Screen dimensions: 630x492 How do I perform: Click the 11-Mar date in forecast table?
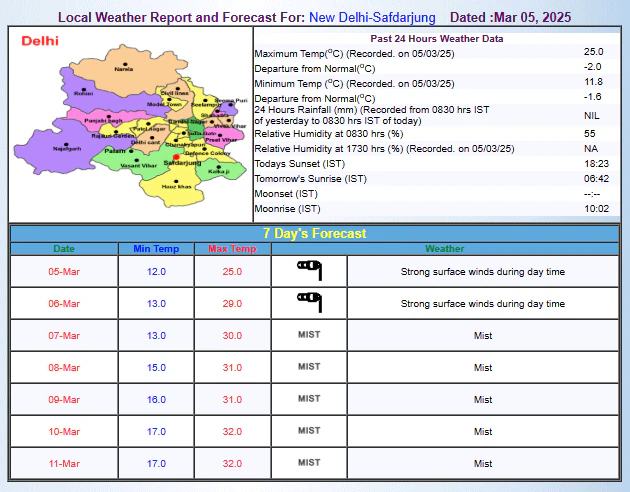(63, 463)
